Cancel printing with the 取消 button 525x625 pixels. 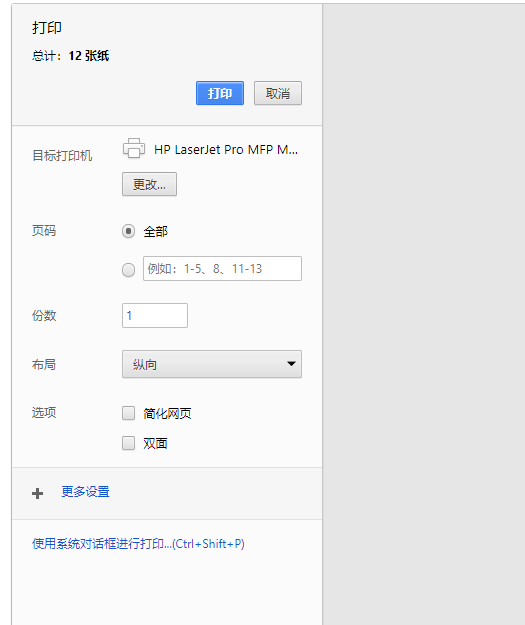point(278,93)
